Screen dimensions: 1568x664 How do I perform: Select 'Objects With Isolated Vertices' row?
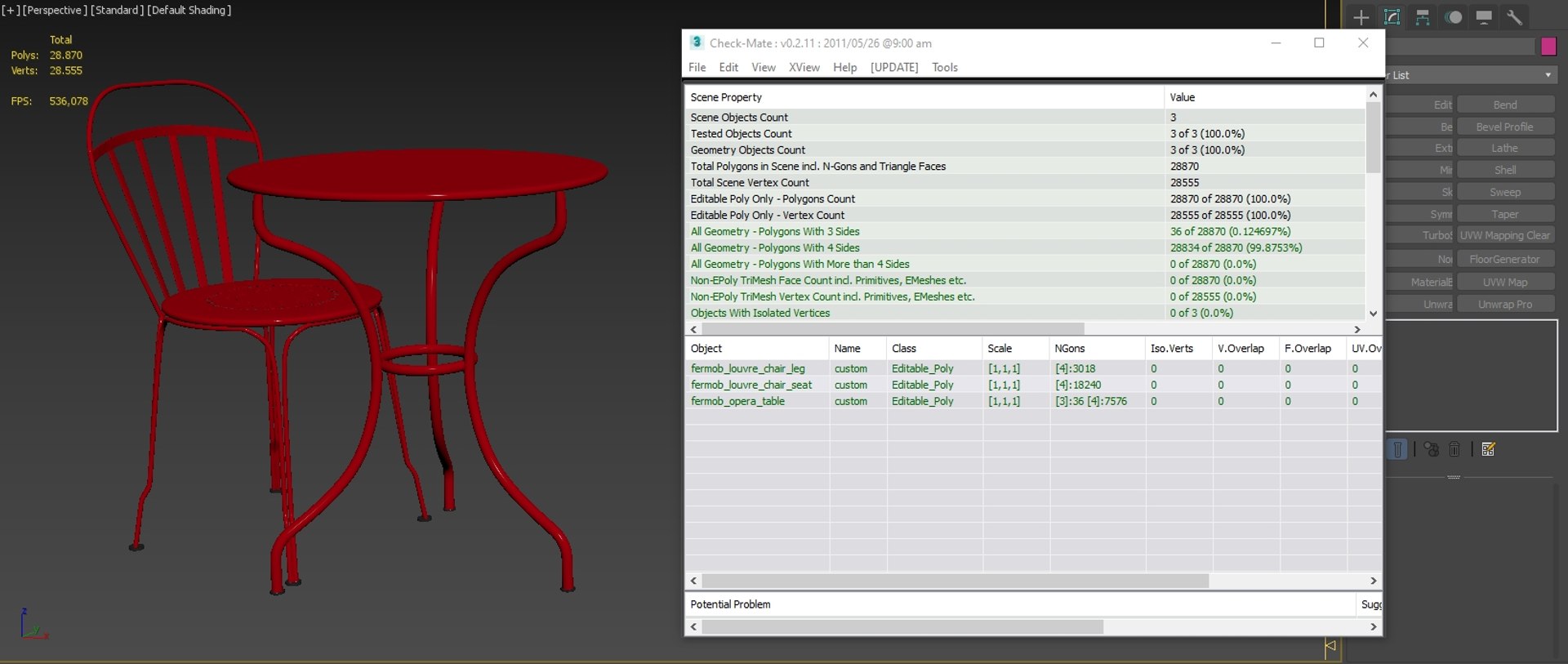(x=1025, y=313)
